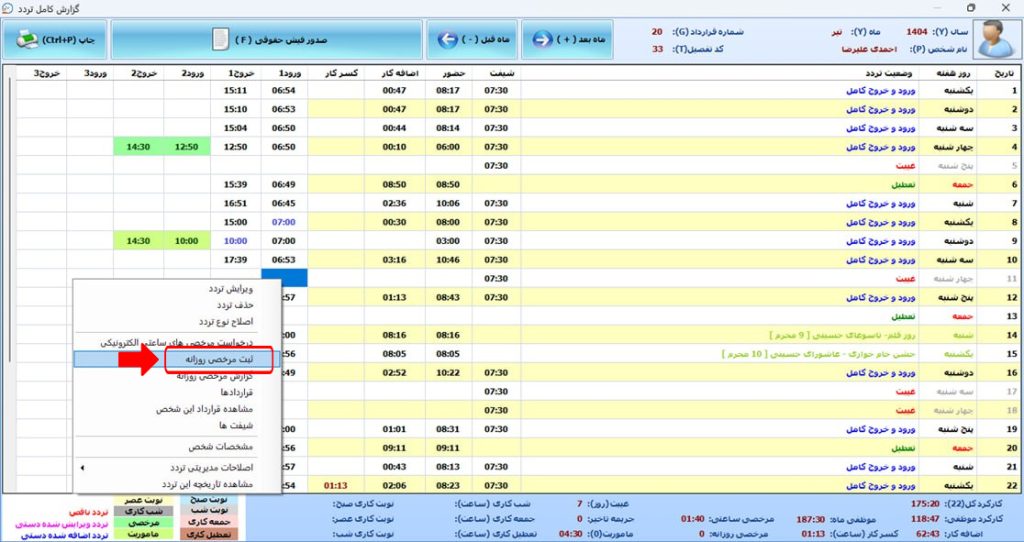1024x542 pixels.
Task: Click the document icon for صدور فیش حقوقی
Action: [x=219, y=40]
